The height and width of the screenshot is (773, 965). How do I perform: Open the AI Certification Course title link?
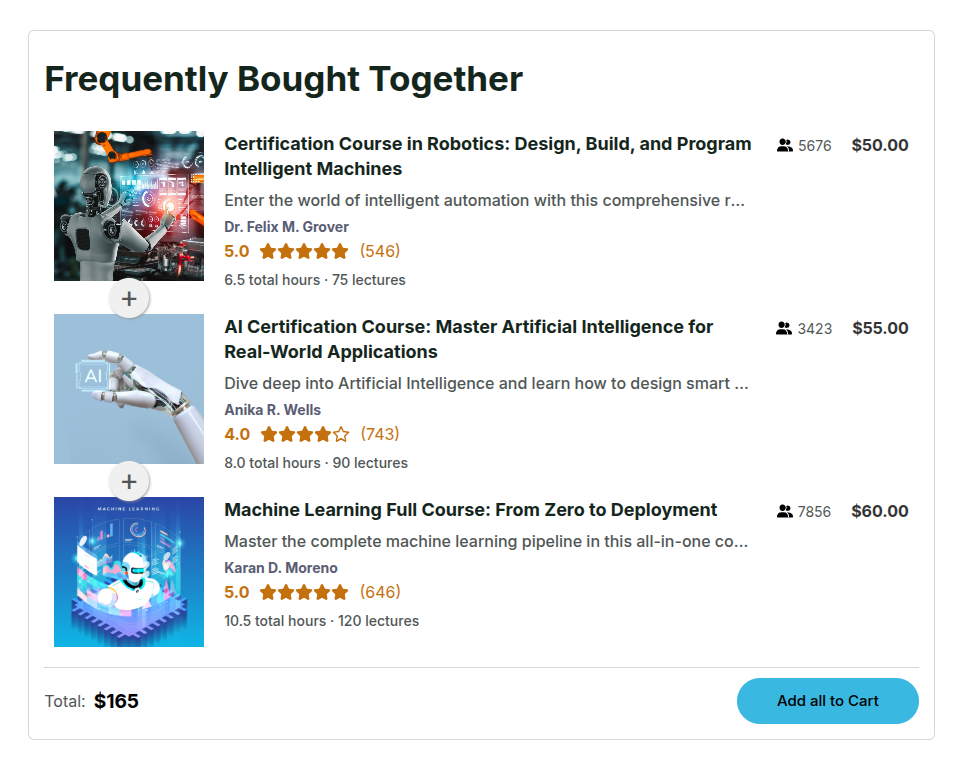[x=468, y=339]
